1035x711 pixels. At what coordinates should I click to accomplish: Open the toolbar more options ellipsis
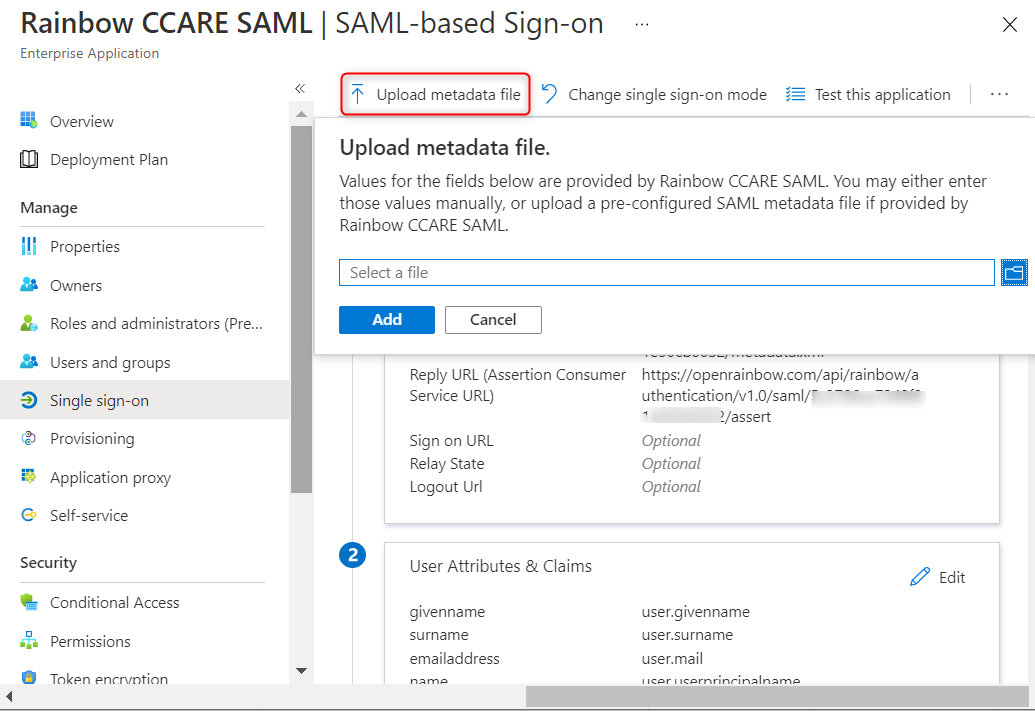tap(999, 94)
